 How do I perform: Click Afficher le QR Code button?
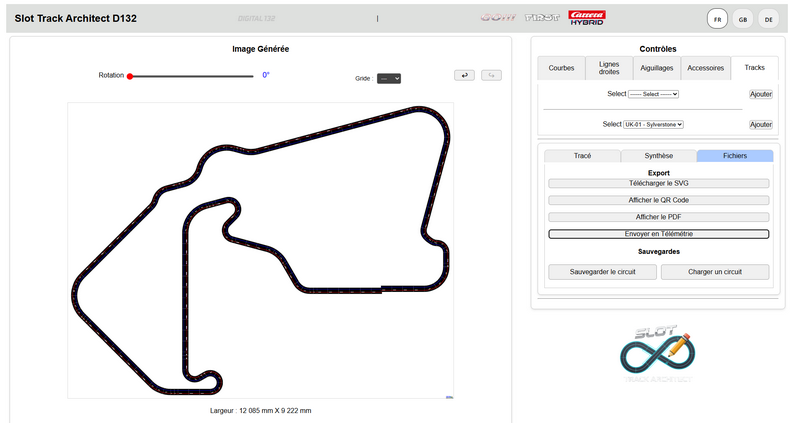(x=659, y=200)
